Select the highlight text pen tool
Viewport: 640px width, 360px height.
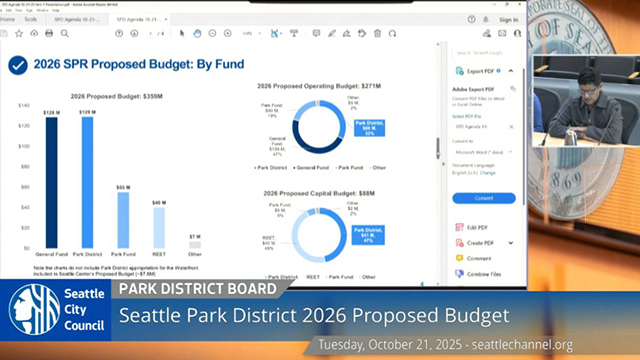(331, 33)
